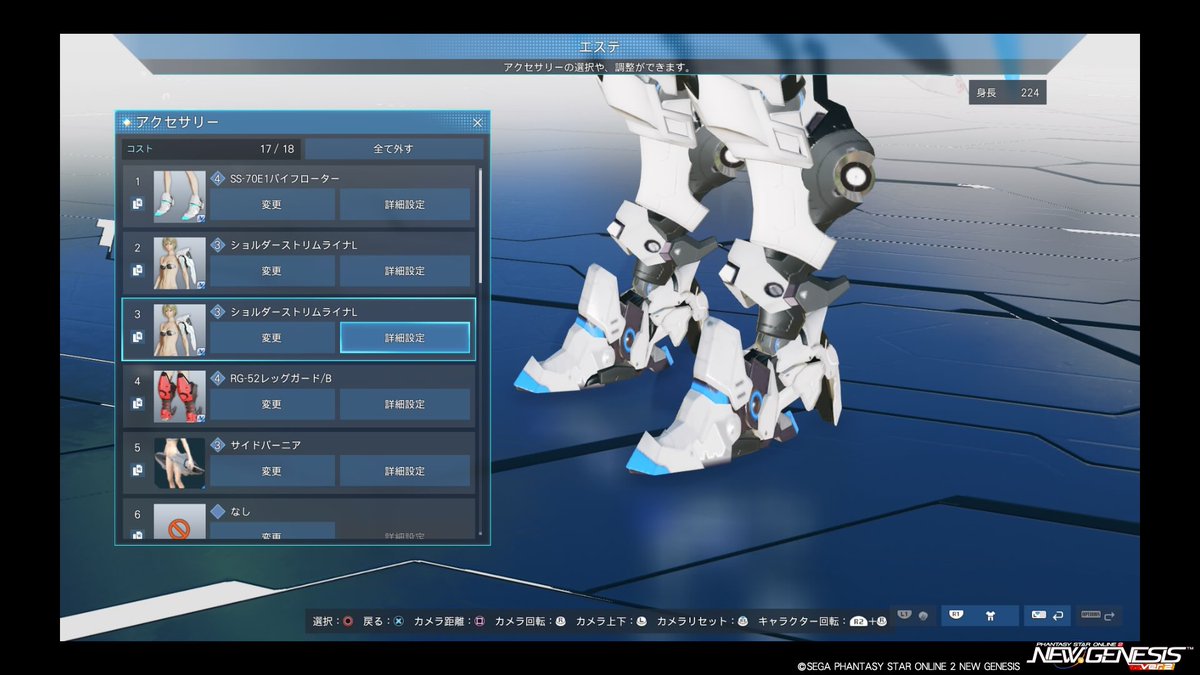This screenshot has width=1200, height=675.
Task: Click the cost 3 diamond in slot 2
Action: click(x=218, y=245)
